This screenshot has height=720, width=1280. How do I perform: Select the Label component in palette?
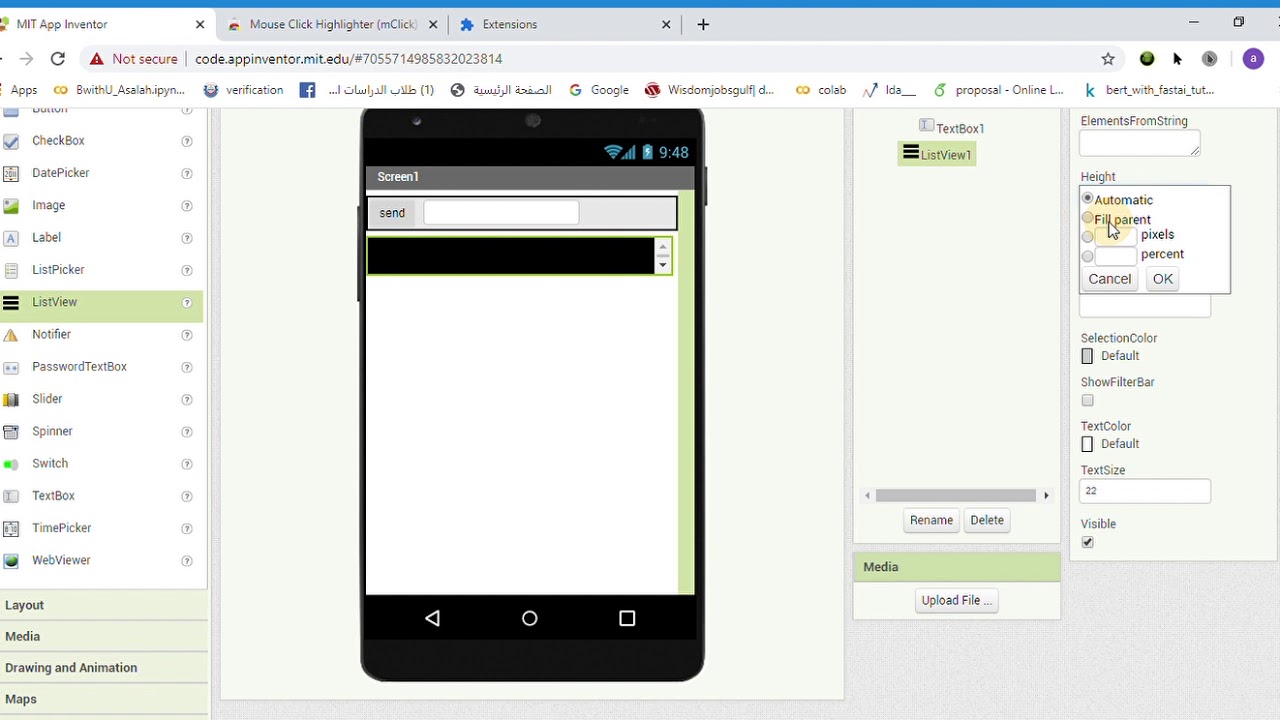(46, 237)
